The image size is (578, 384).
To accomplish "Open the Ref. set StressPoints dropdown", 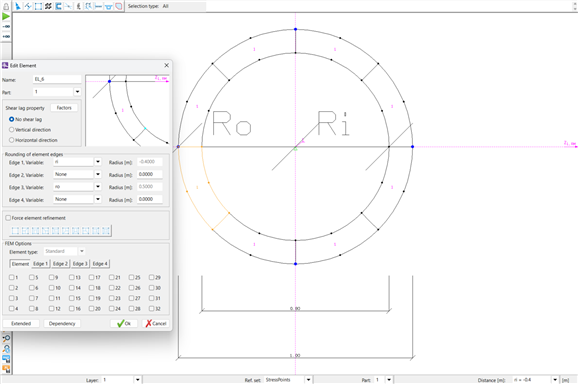I will point(308,380).
